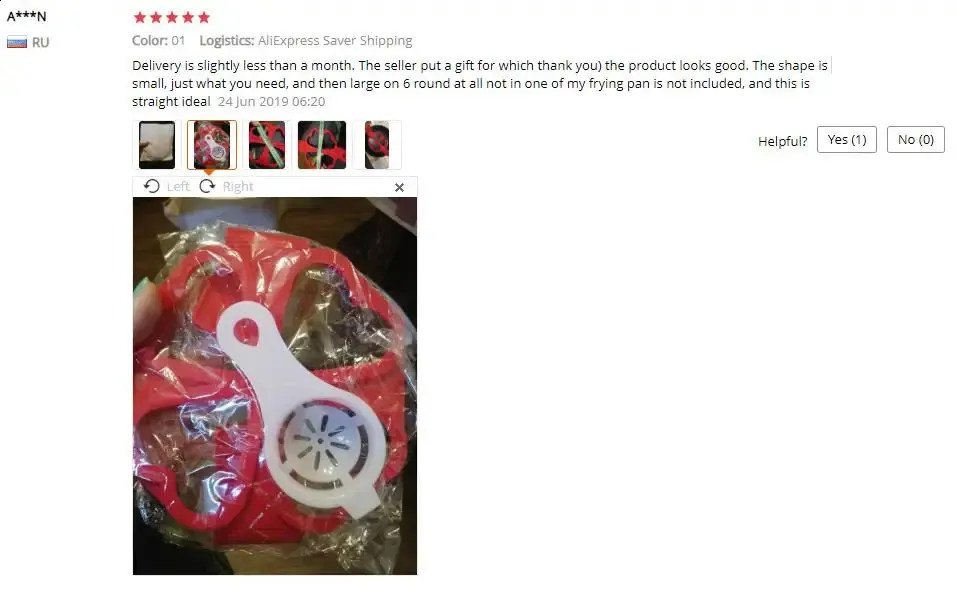Viewport: 957px width, 592px height.
Task: Click the Russian flag icon
Action: (17, 42)
